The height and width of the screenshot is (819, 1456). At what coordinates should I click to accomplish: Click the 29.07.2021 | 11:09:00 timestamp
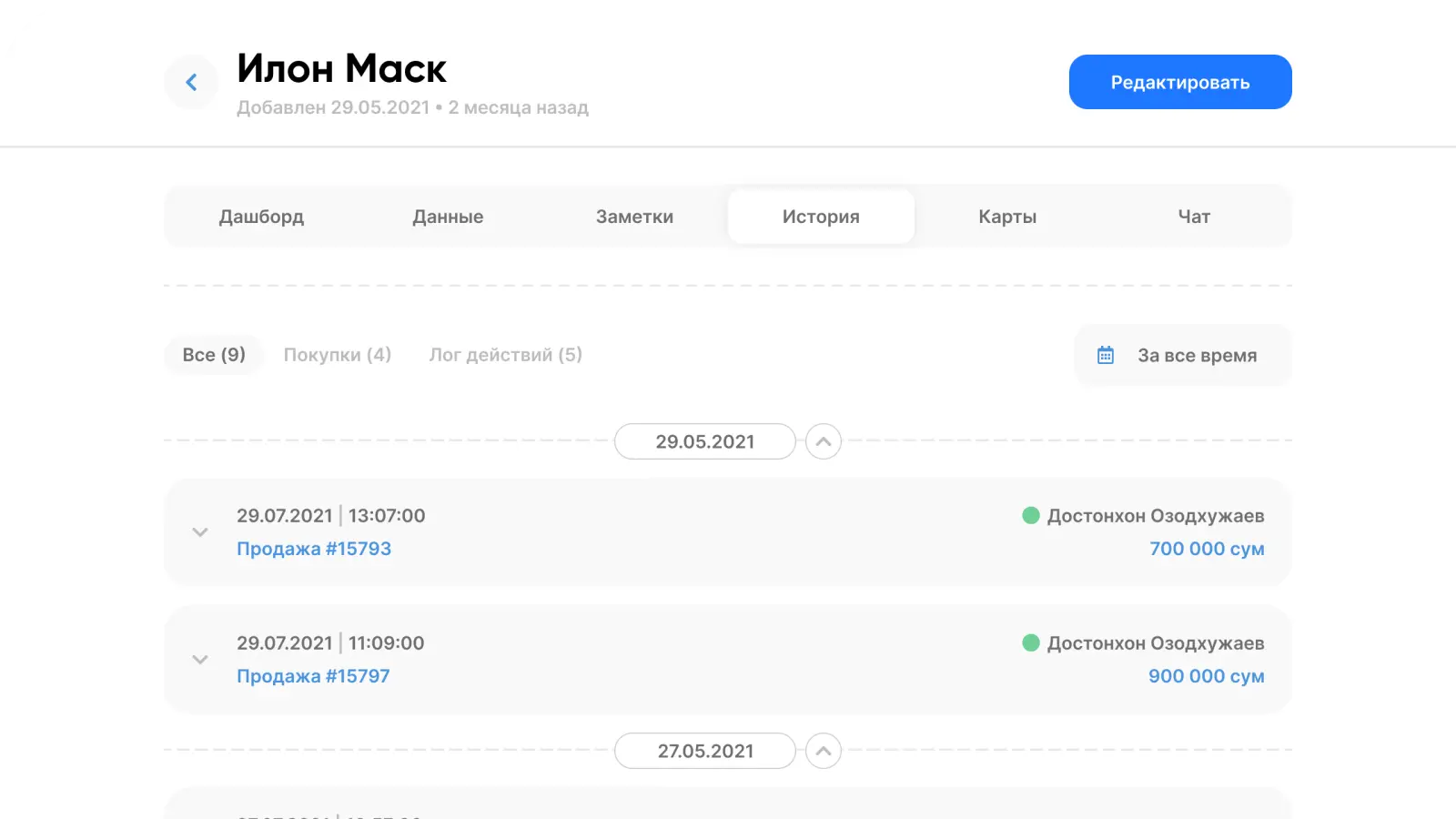[x=330, y=643]
